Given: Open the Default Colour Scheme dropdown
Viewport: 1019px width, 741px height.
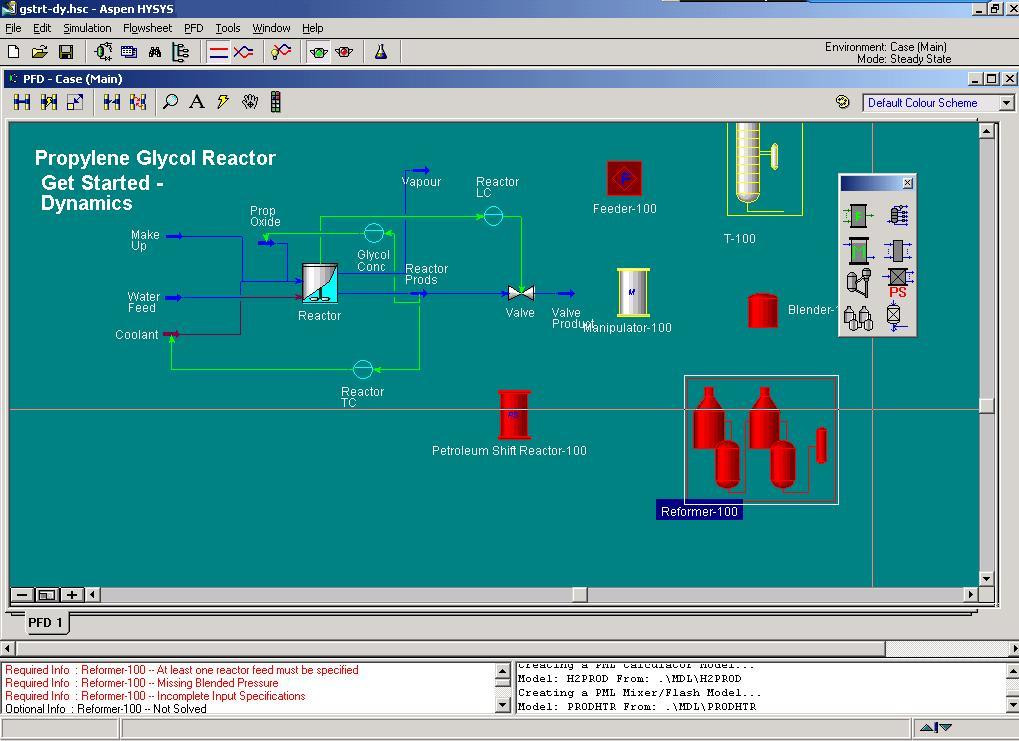Looking at the screenshot, I should (x=1006, y=103).
